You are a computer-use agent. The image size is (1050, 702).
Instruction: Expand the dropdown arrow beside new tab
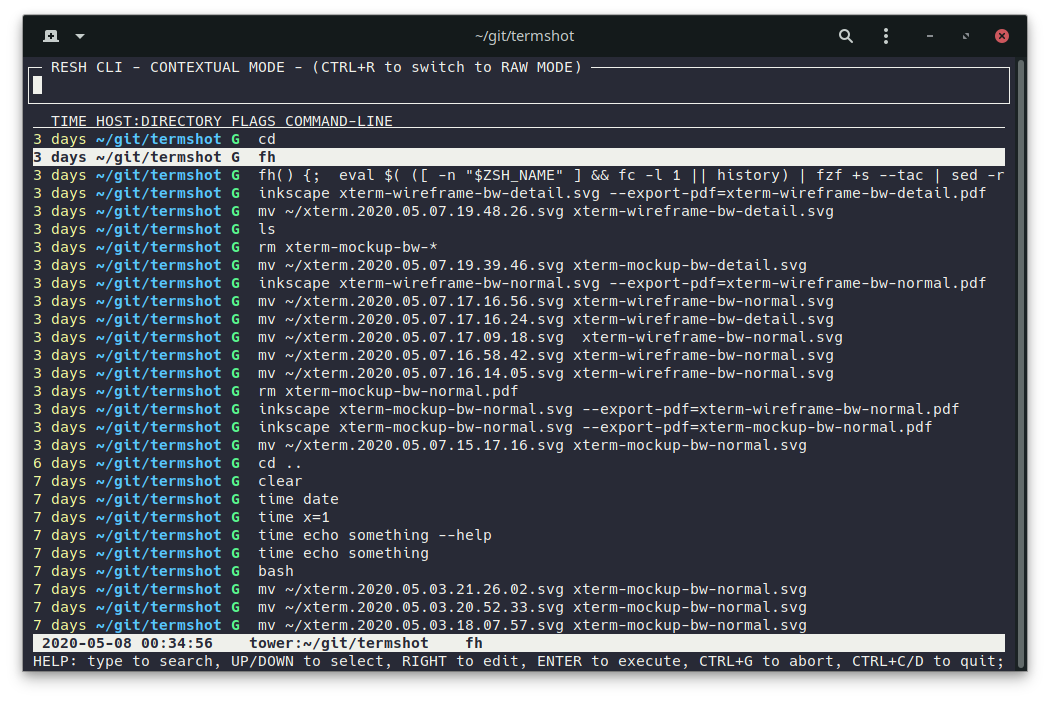[x=80, y=36]
